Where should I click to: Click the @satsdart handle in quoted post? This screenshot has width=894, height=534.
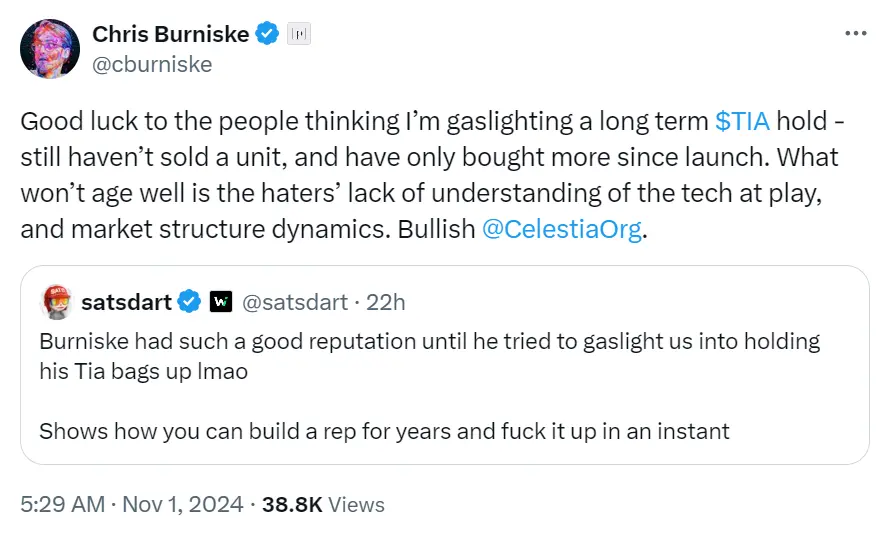pyautogui.click(x=295, y=301)
